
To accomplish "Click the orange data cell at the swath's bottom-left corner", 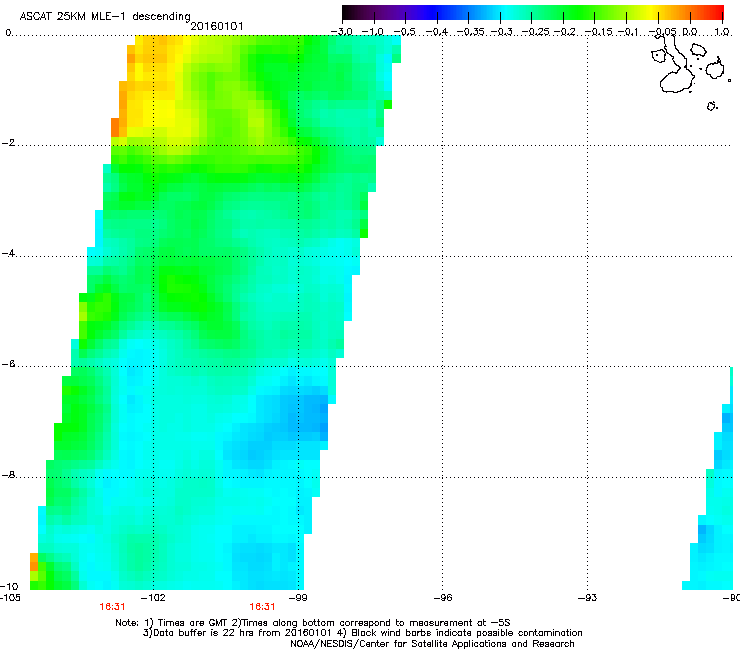I will 34,562.
